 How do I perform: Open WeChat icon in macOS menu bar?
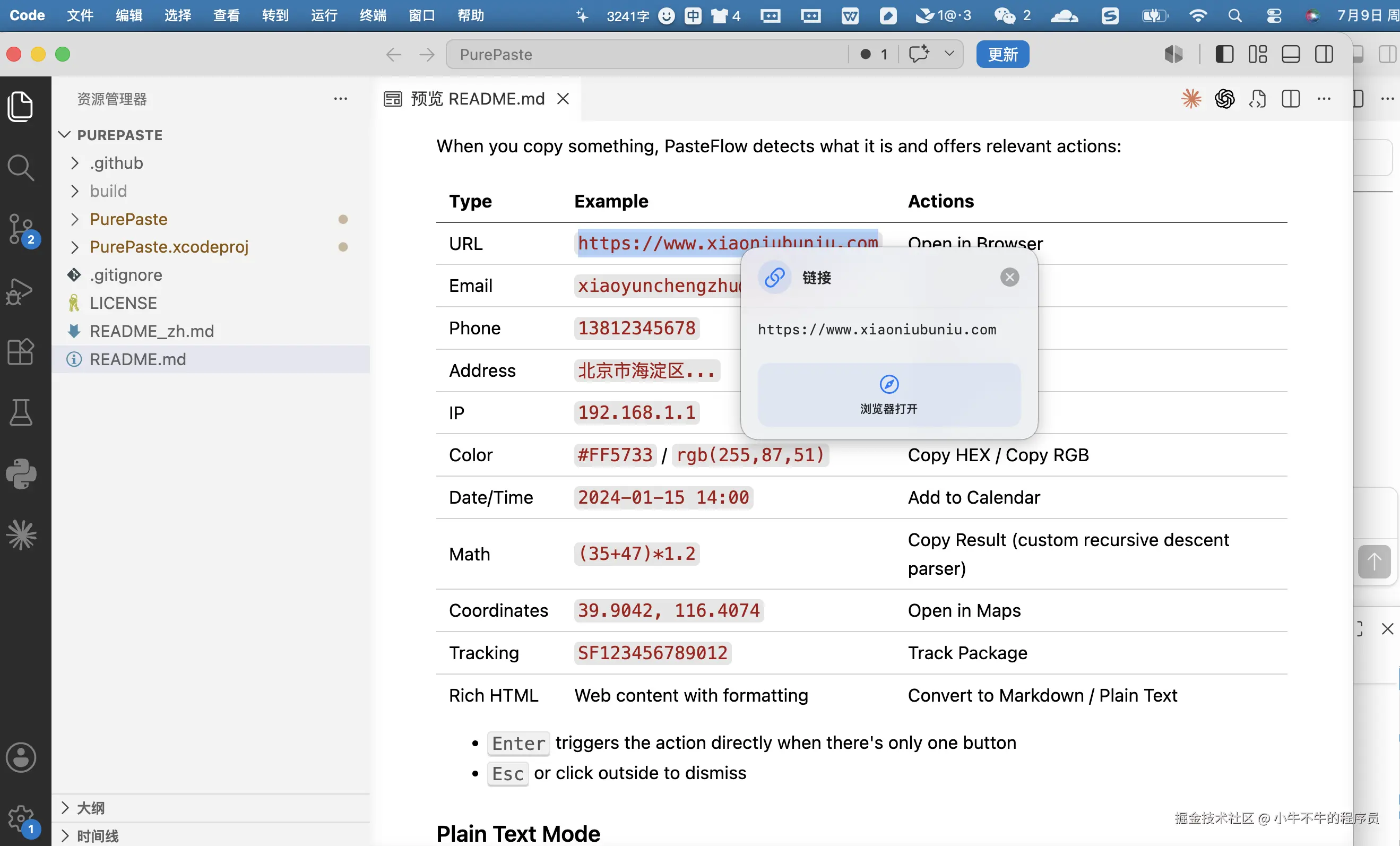1004,15
